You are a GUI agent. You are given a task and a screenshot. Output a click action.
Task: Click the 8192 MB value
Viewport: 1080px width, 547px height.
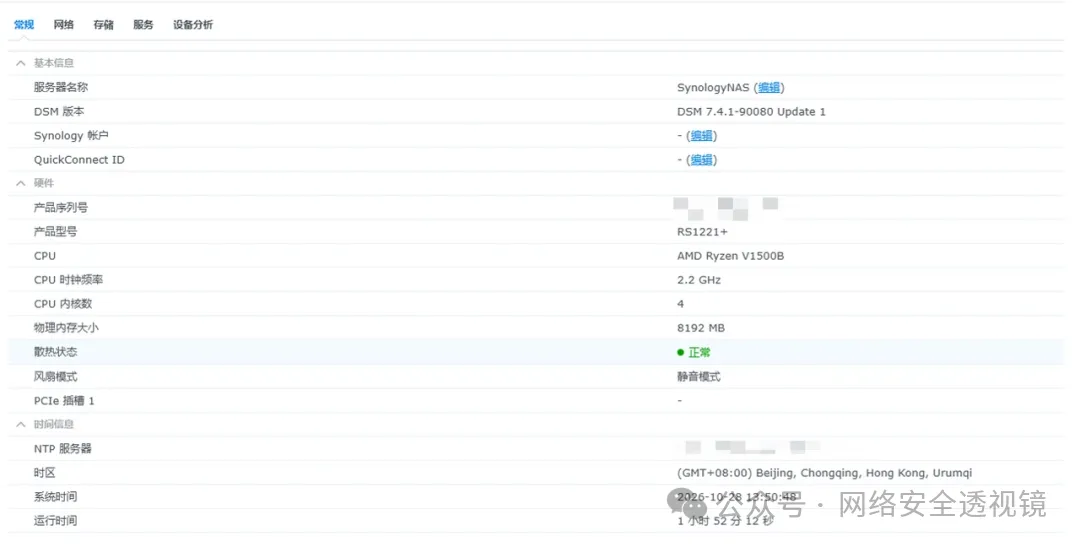point(700,328)
